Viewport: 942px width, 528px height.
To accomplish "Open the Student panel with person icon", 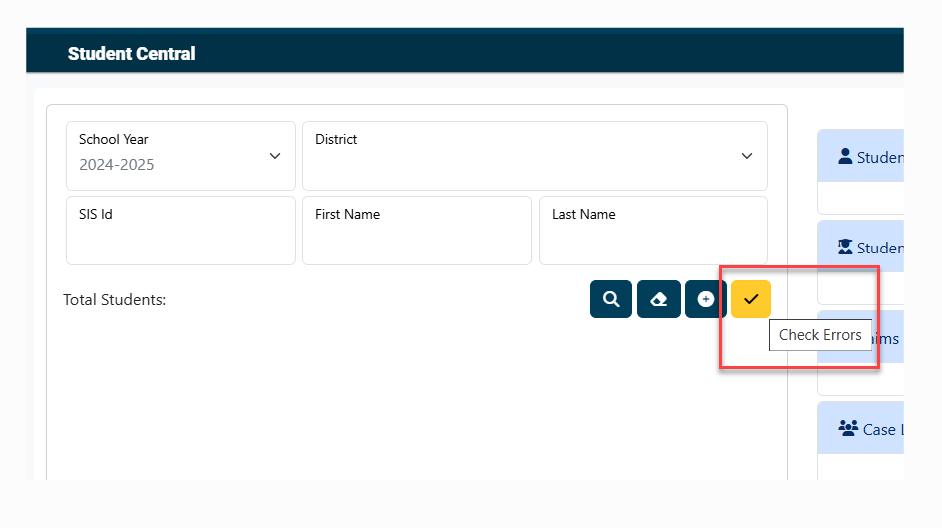I will click(x=861, y=156).
